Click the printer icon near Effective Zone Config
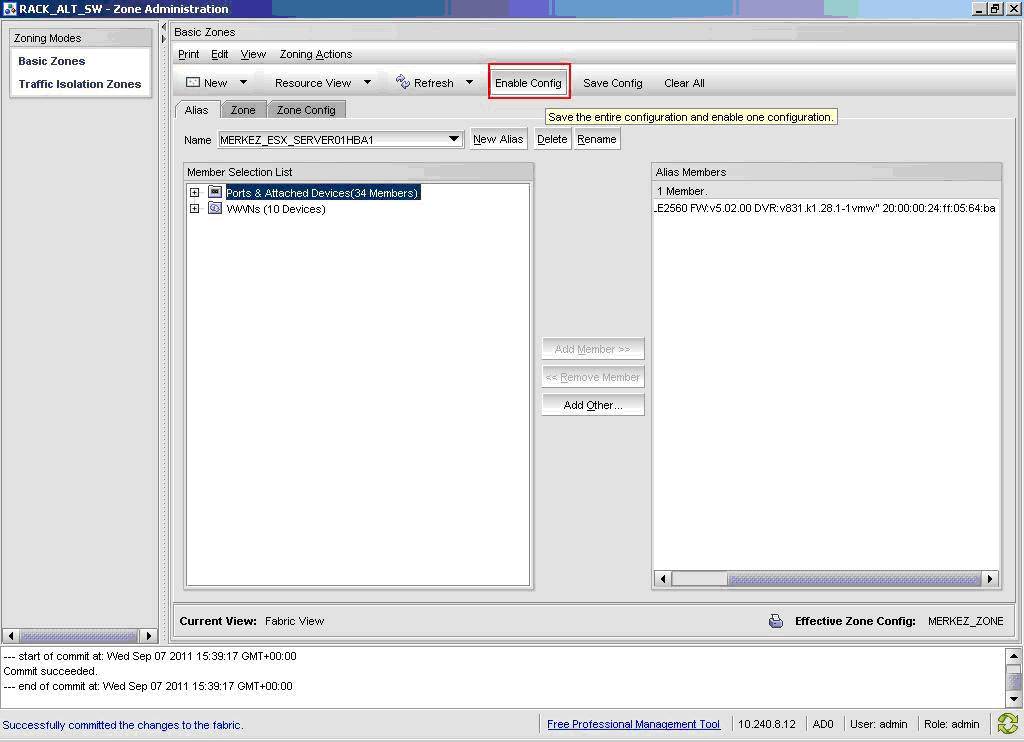1024x742 pixels. click(x=776, y=621)
